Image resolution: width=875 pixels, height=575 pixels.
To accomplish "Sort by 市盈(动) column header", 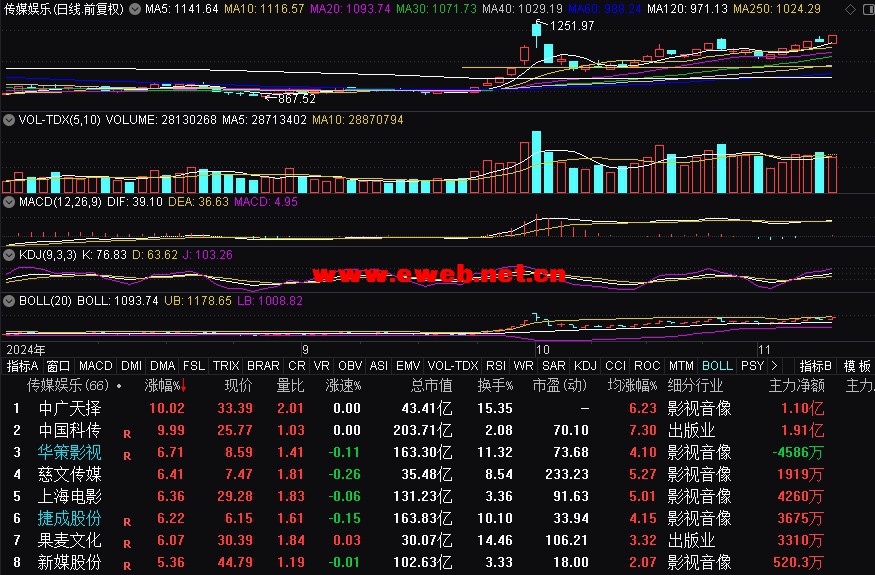I will point(560,385).
